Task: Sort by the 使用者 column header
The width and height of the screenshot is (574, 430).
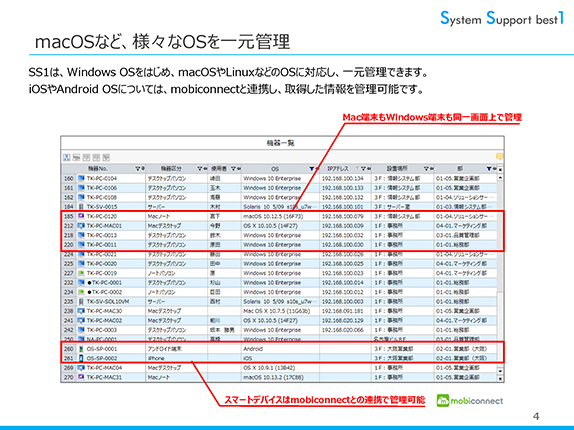Action: coord(219,169)
